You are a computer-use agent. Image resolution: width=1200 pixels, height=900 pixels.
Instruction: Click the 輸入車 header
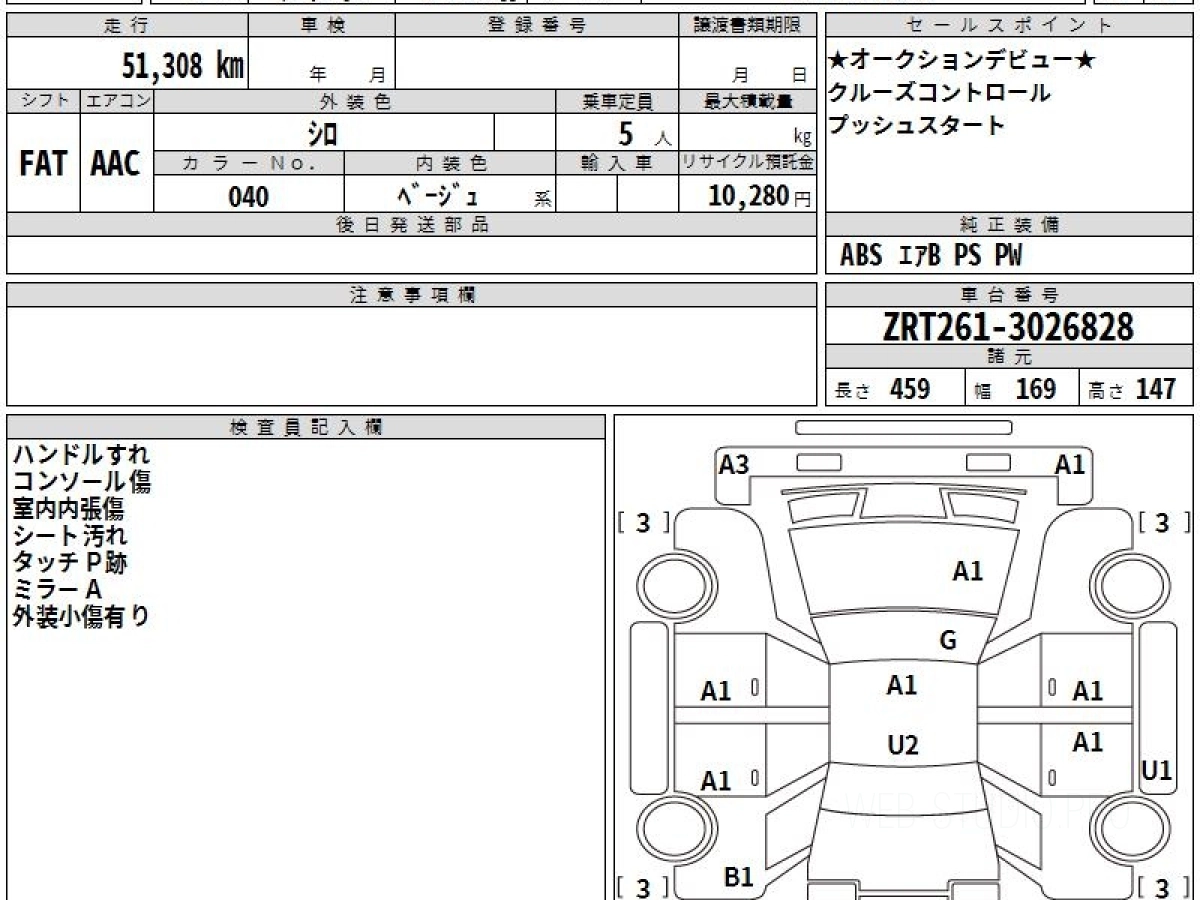[617, 163]
